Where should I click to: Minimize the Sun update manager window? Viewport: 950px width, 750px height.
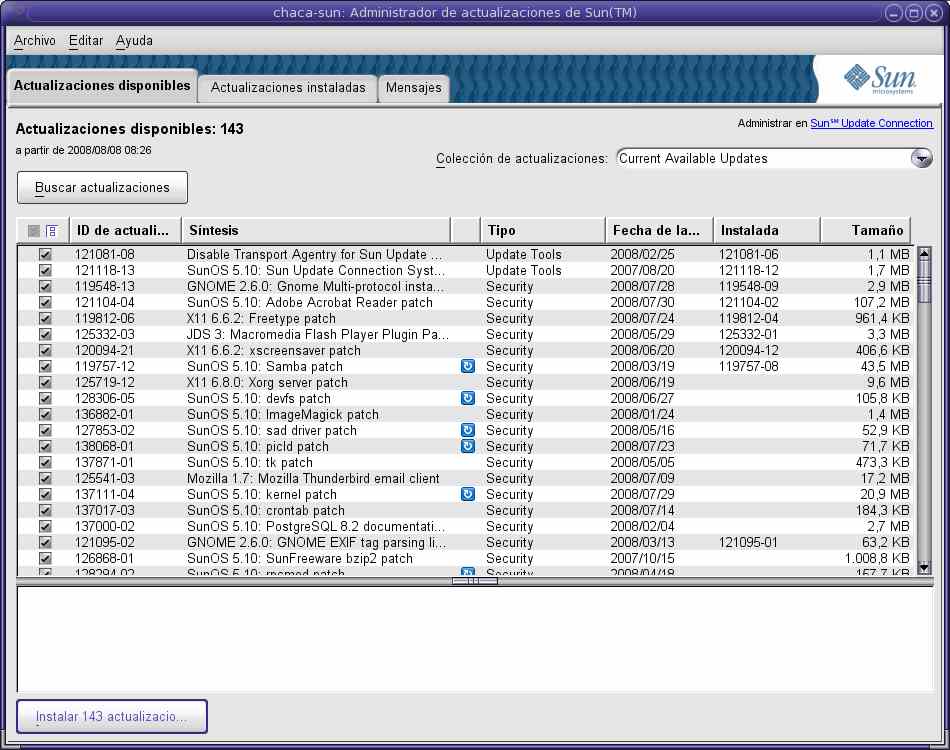coord(894,13)
